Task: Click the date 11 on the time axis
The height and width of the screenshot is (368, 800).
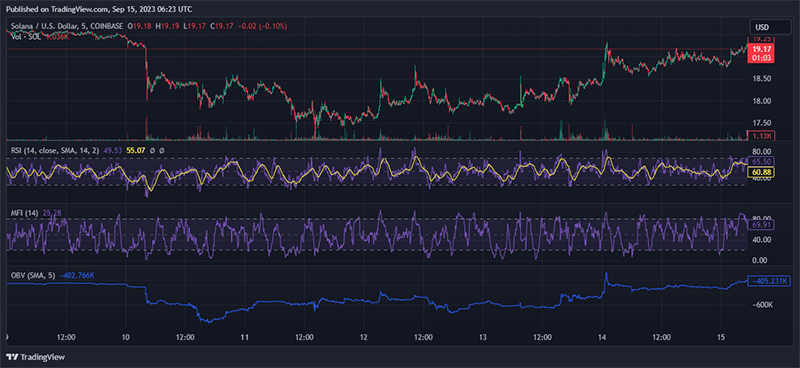Action: (244, 337)
